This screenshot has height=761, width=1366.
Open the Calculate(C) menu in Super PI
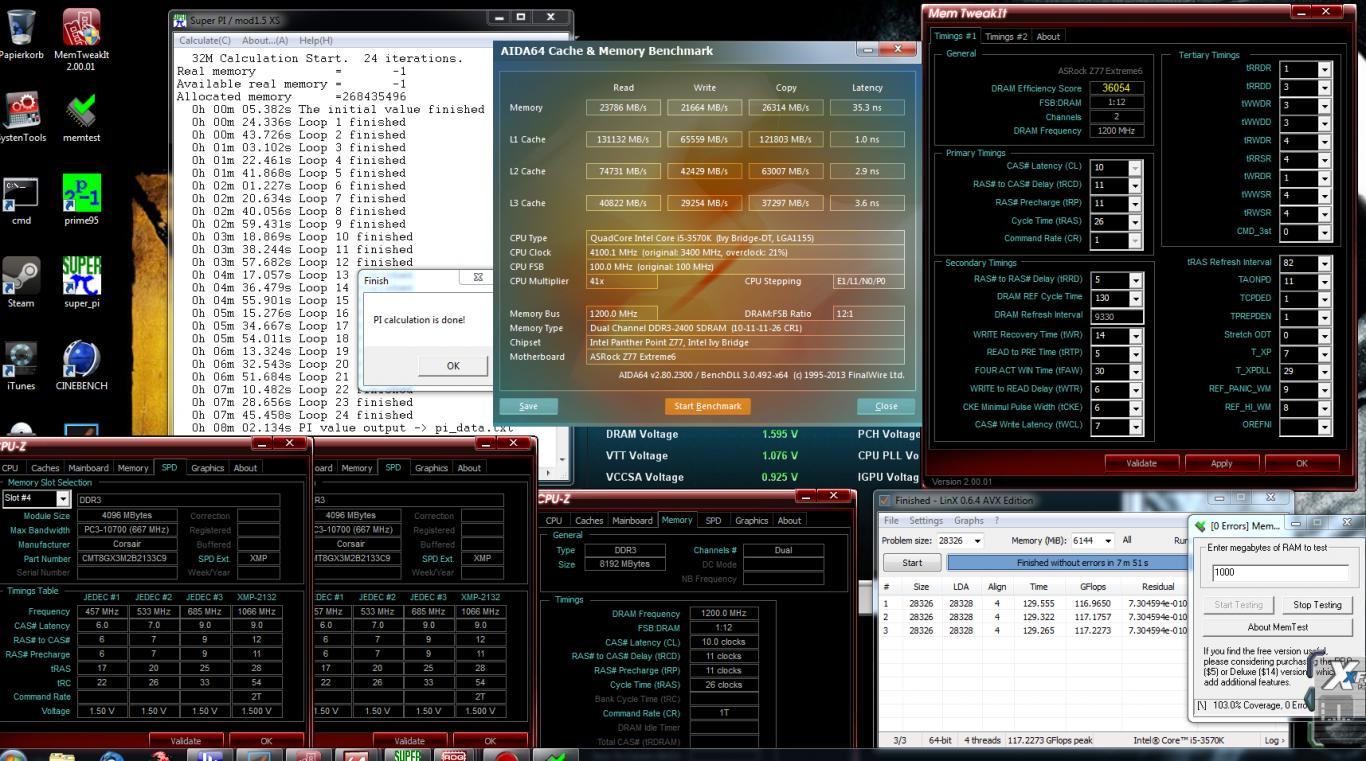[205, 40]
